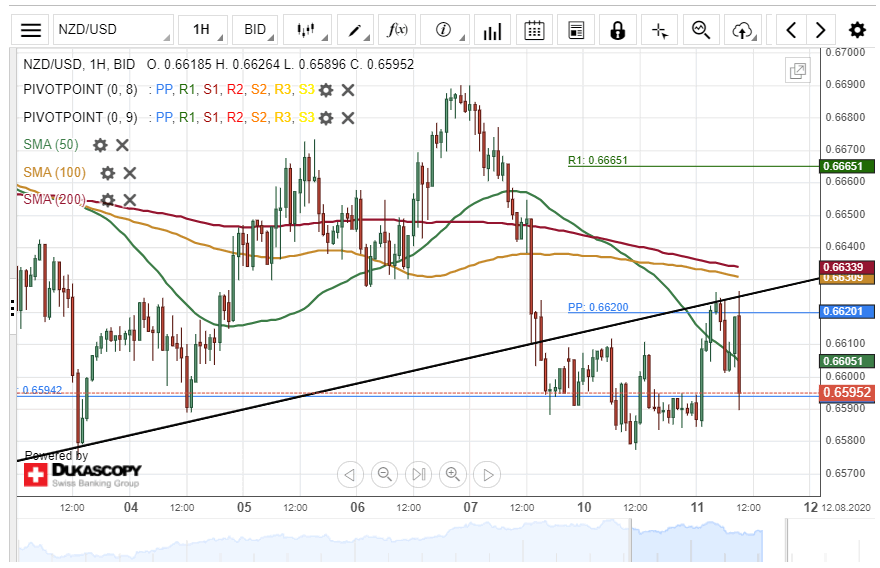Open the candlestick chart type selector

coord(308,30)
